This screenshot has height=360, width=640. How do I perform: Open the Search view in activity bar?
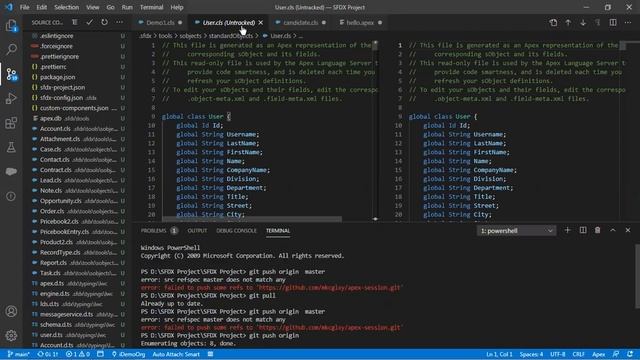point(11,50)
